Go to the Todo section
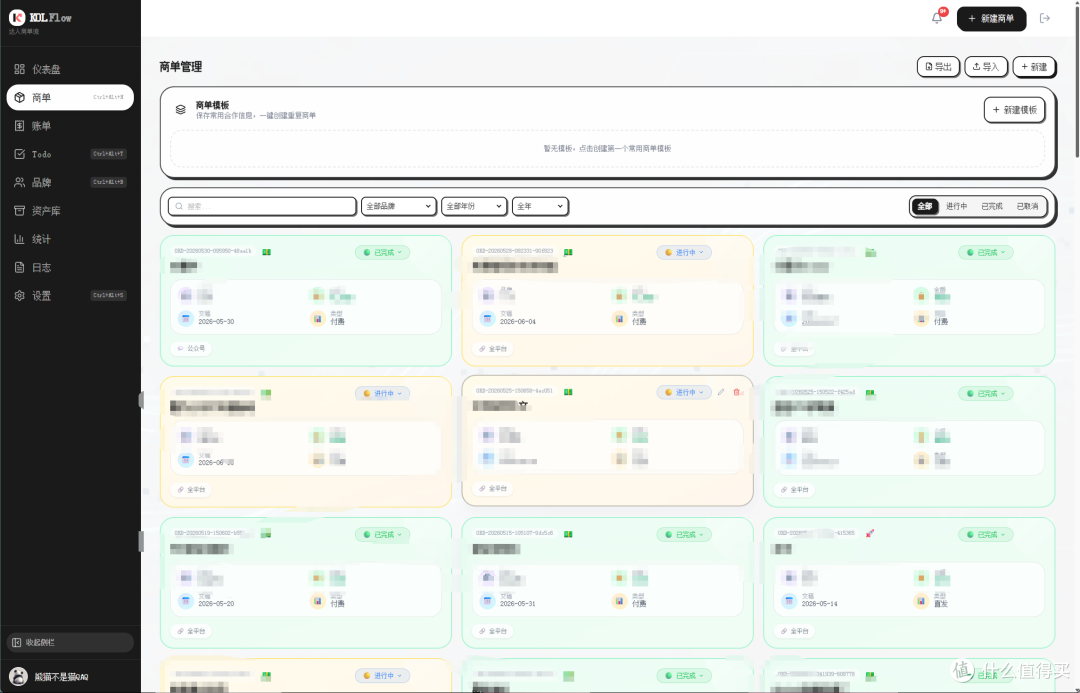The image size is (1080, 693). (x=70, y=154)
